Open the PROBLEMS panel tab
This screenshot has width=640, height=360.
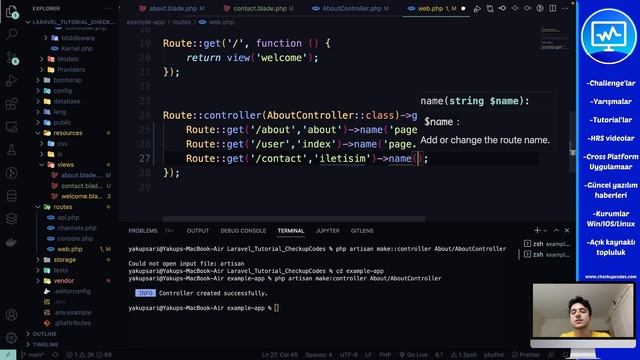(x=143, y=231)
